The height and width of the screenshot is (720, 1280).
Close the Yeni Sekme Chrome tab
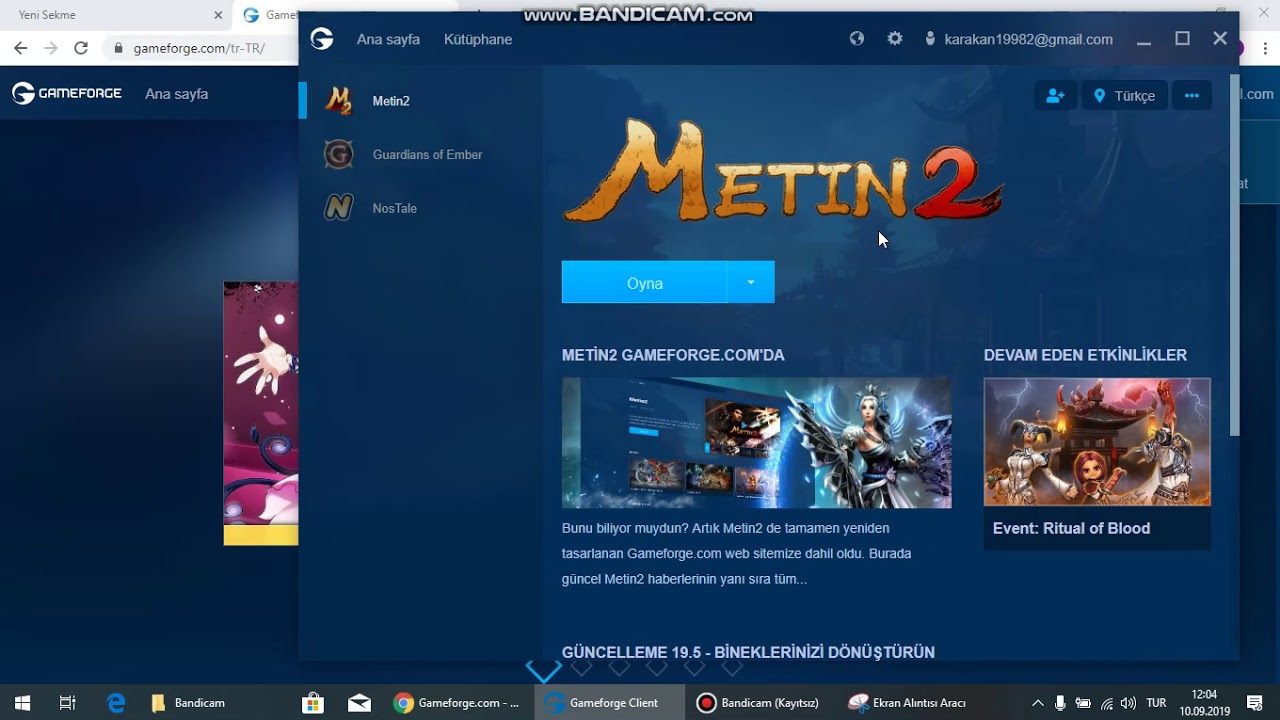click(x=218, y=15)
